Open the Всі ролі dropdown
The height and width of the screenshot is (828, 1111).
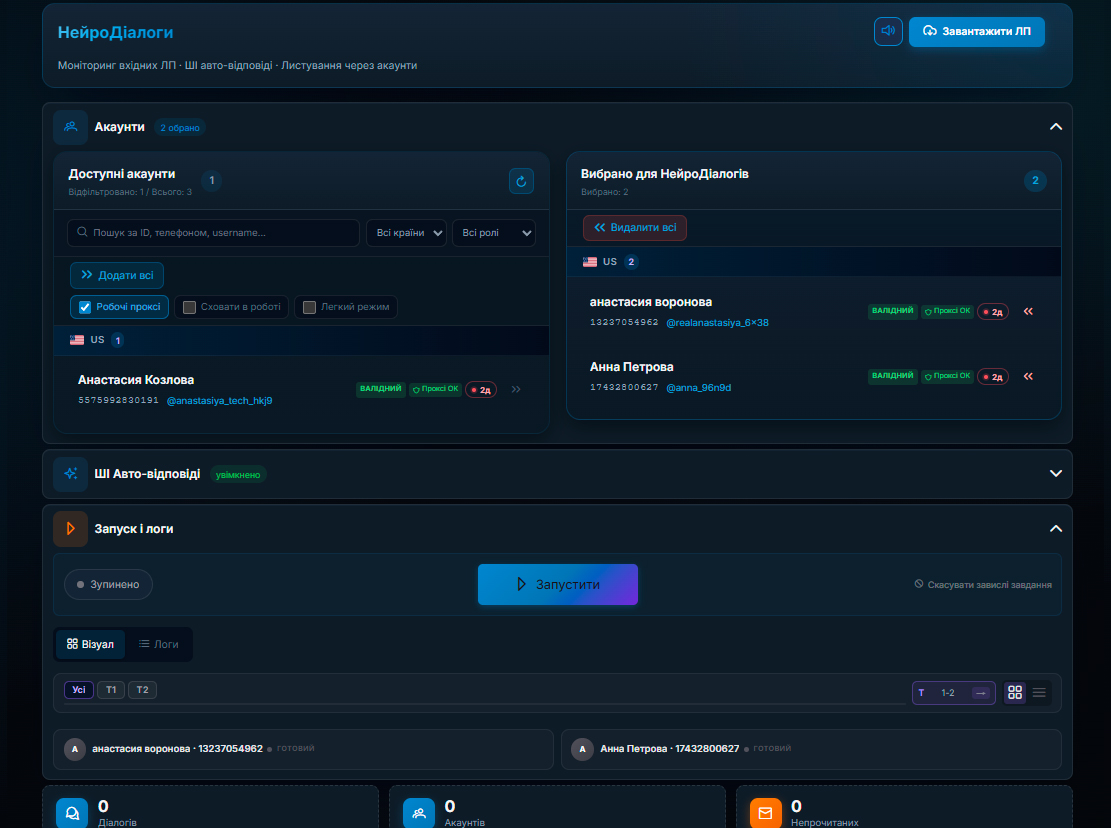pos(494,233)
